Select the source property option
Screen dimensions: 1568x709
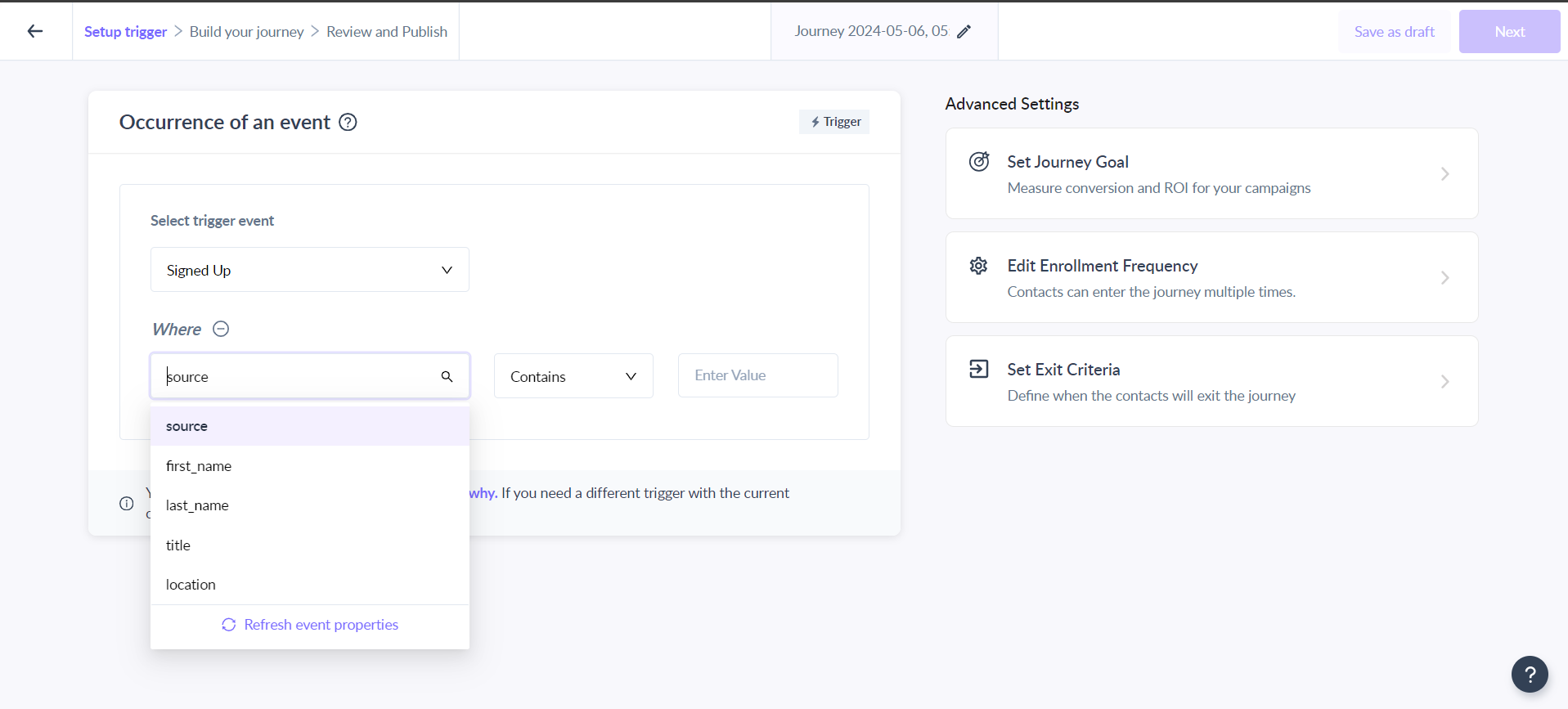tap(310, 426)
